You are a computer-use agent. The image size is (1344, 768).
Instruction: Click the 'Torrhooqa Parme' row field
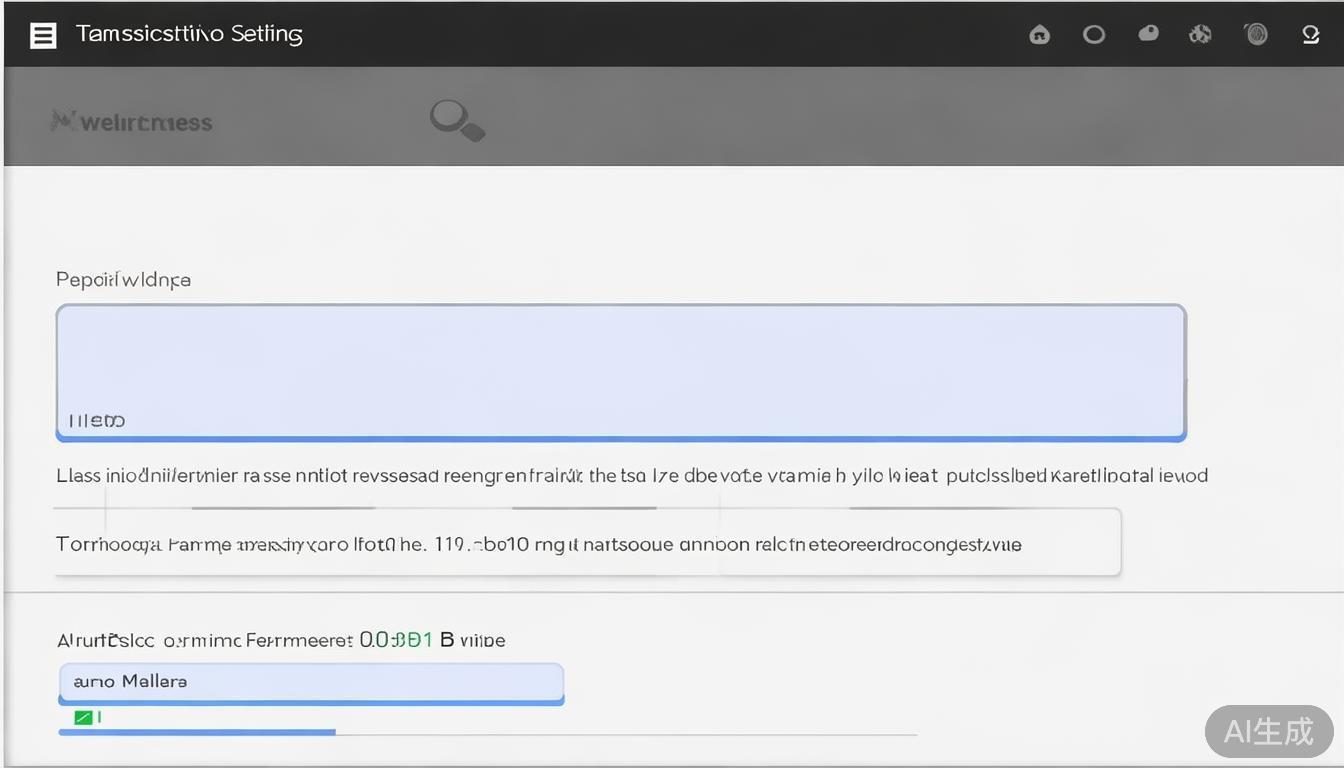tap(586, 545)
